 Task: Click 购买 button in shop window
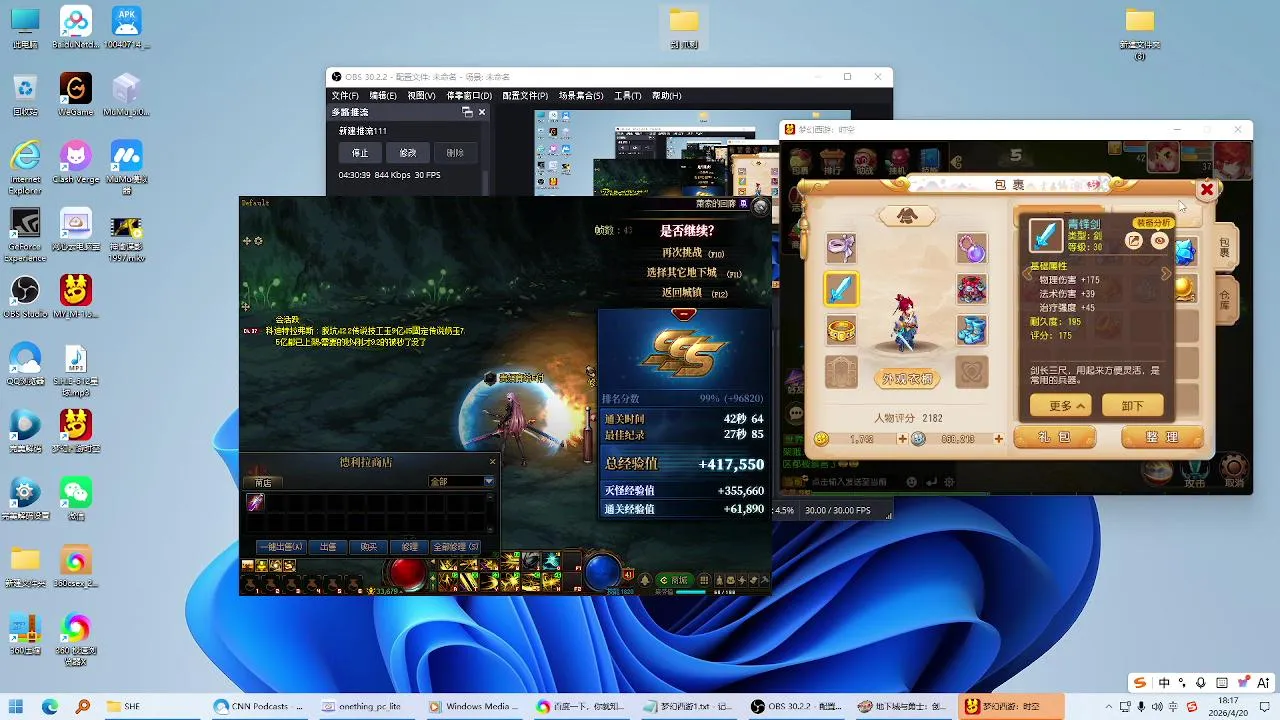[368, 547]
